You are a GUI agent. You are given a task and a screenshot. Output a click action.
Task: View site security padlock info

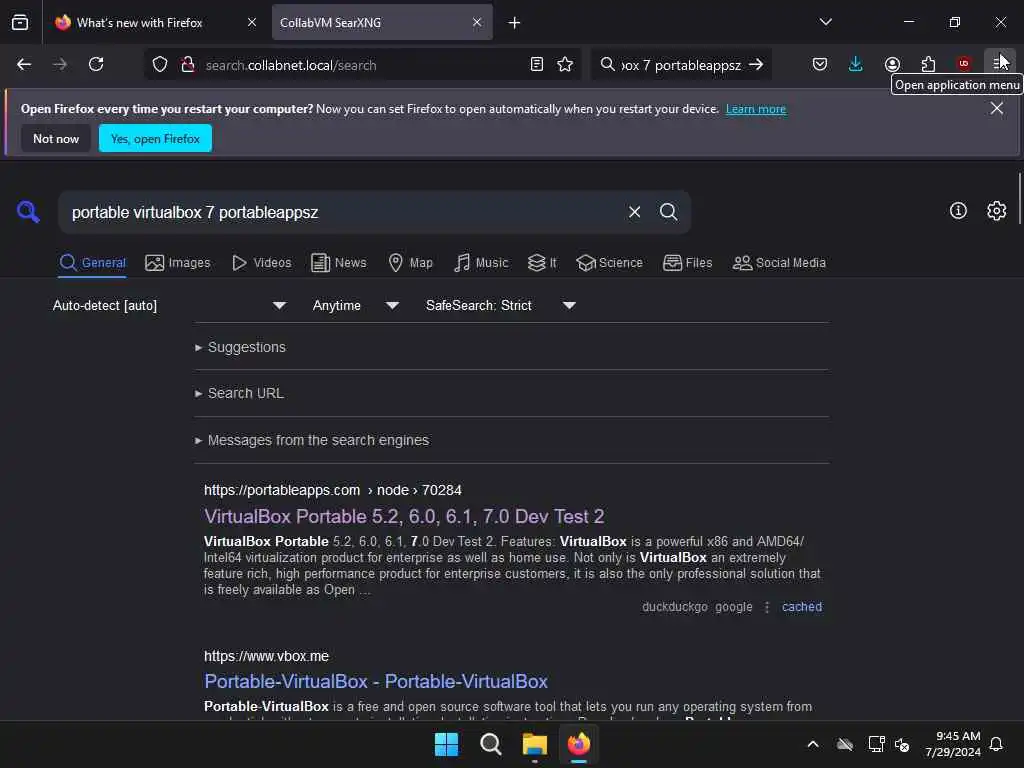pos(187,64)
